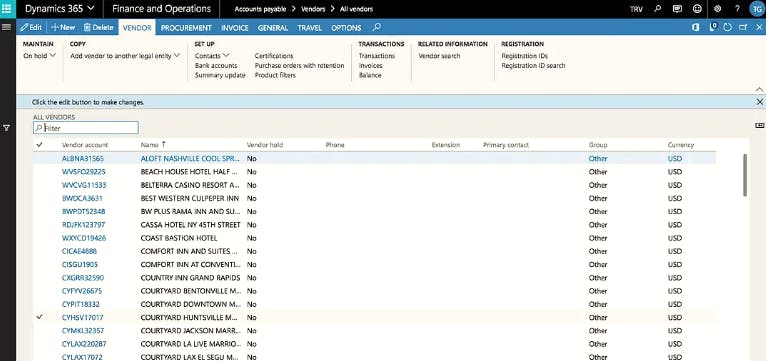The height and width of the screenshot is (361, 766).
Task: Open the help question mark icon
Action: pos(737,9)
